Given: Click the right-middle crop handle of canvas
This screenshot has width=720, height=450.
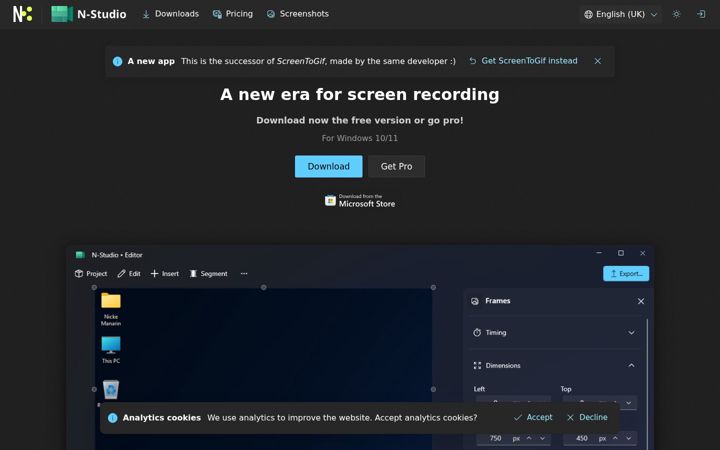Looking at the screenshot, I should click(433, 389).
